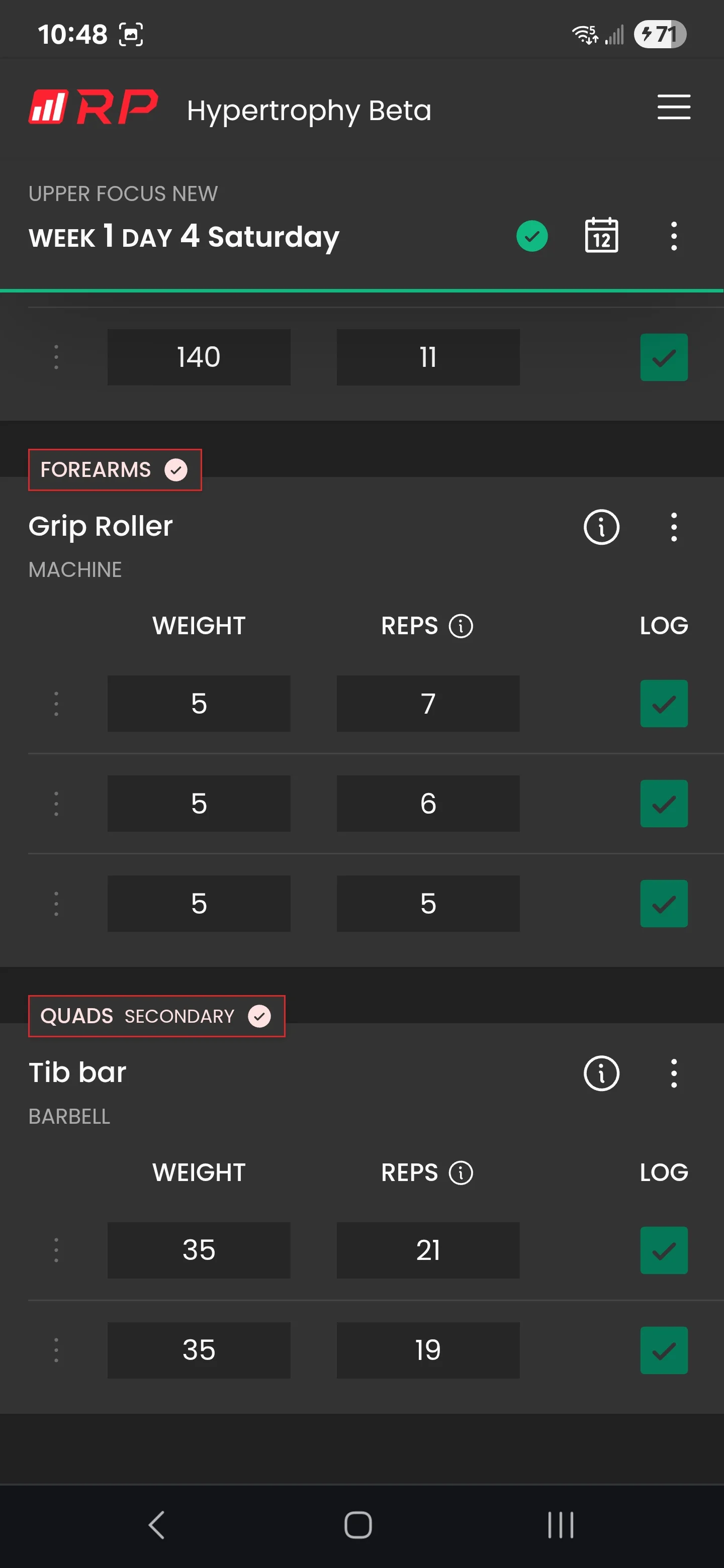
Task: Open Tib bar exercise options menu
Action: tap(673, 1073)
